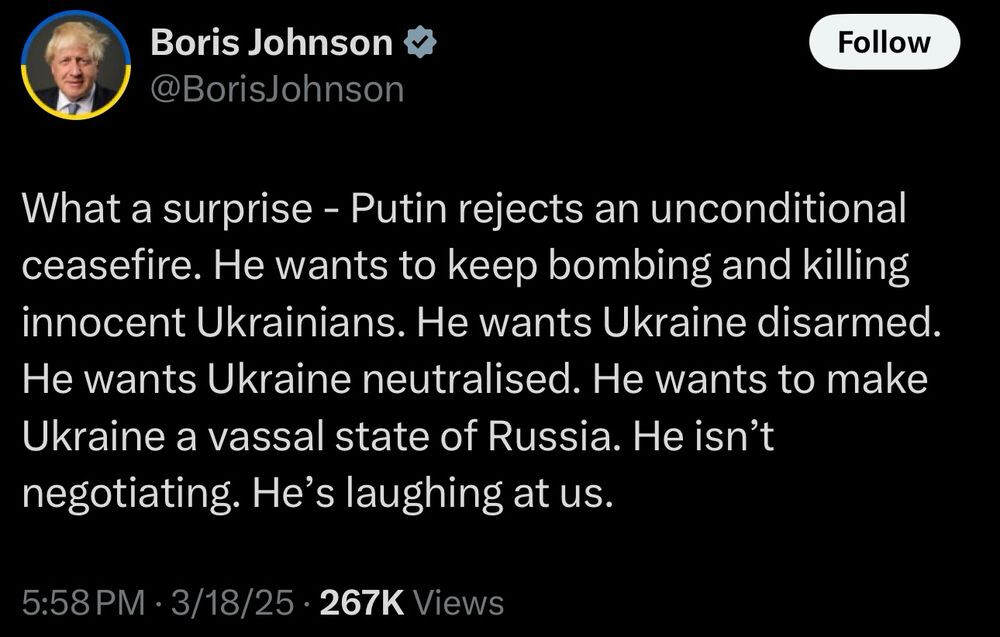Click the opening words 'What a surprise'
Viewport: 1000px width, 637px height.
click(x=167, y=209)
